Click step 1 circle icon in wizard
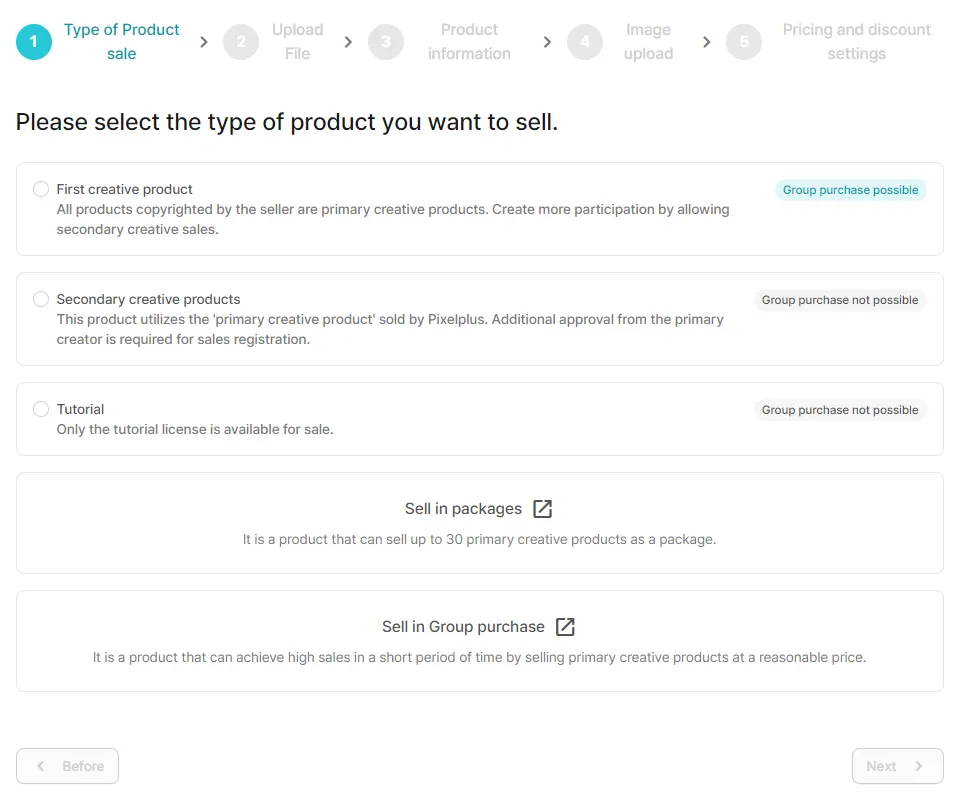Image resolution: width=958 pixels, height=803 pixels. point(34,42)
